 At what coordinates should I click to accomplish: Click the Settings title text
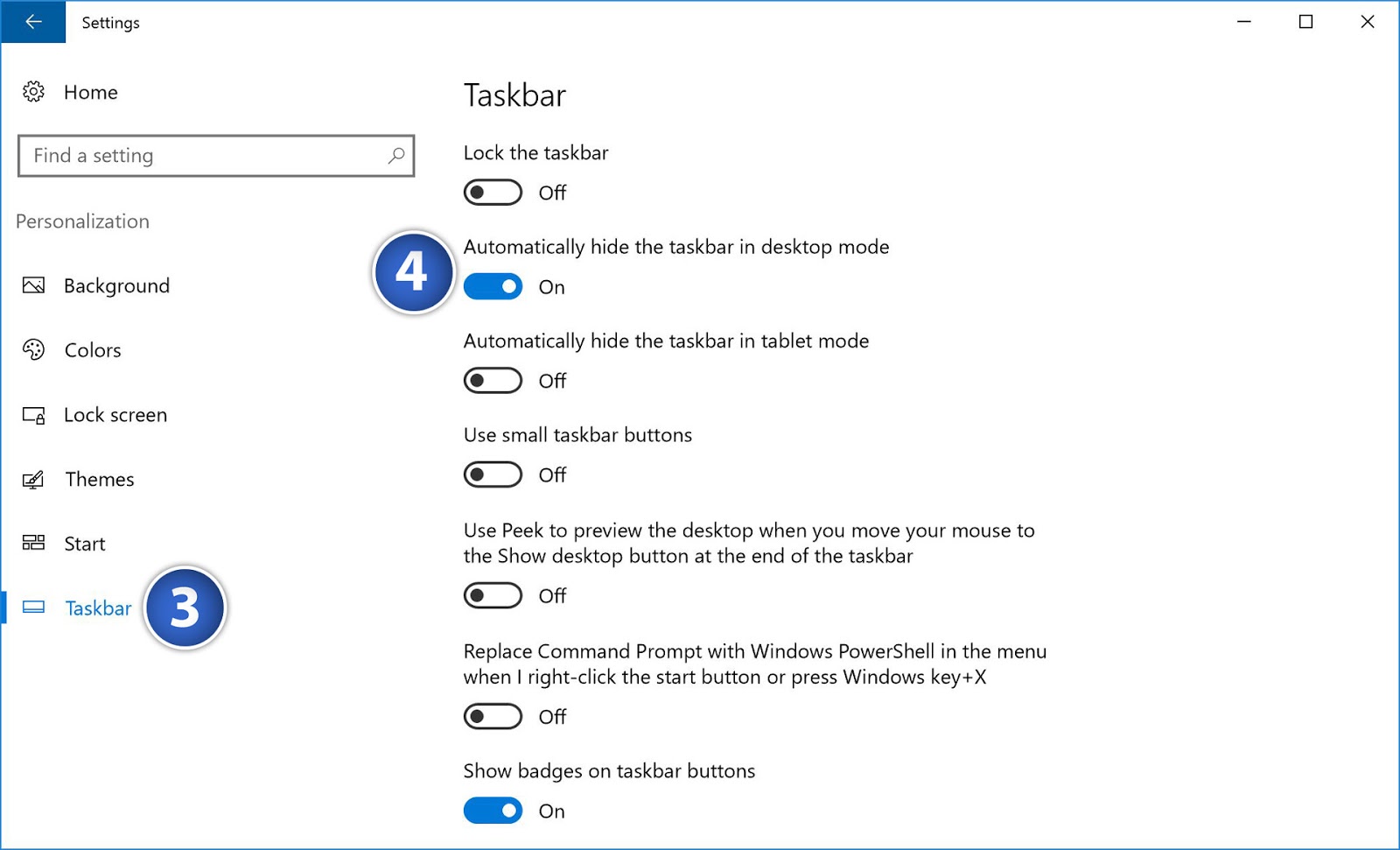coord(110,23)
